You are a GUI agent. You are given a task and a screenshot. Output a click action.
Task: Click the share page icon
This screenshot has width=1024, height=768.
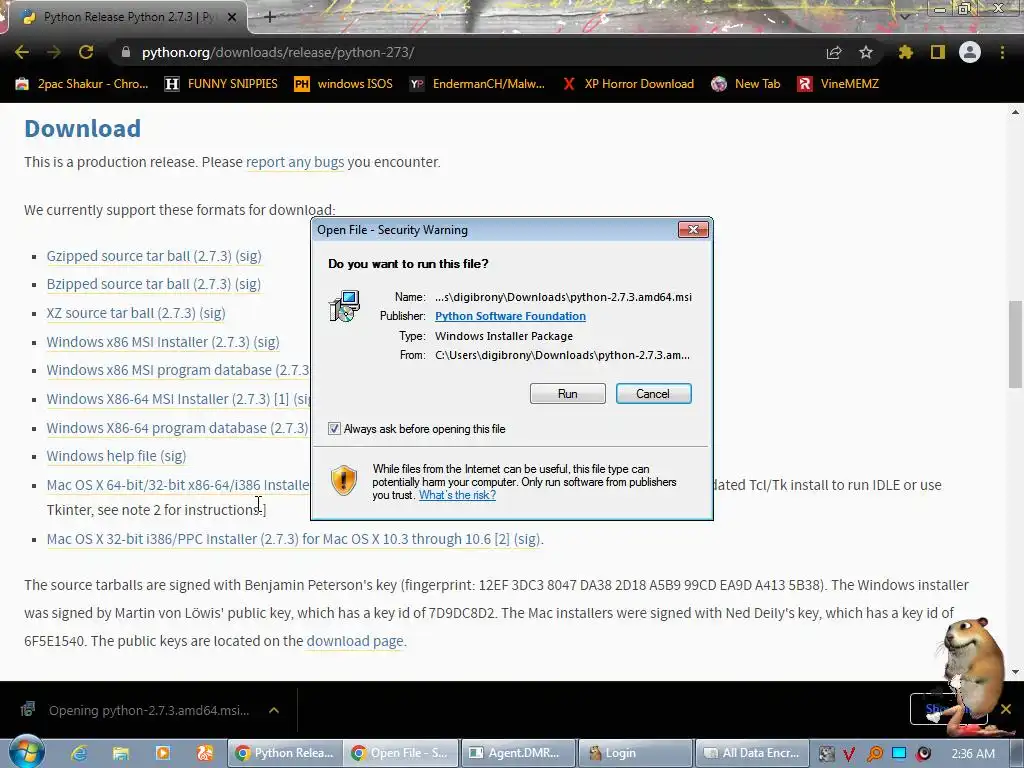coord(834,52)
